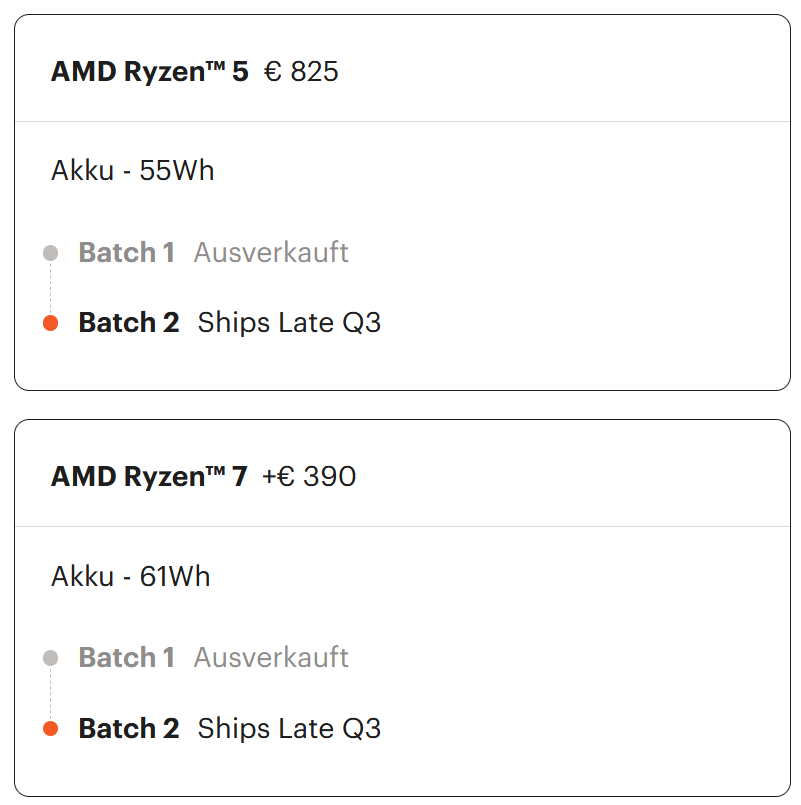This screenshot has height=805, width=801.
Task: Click the +€ 390 price difference label
Action: point(309,477)
